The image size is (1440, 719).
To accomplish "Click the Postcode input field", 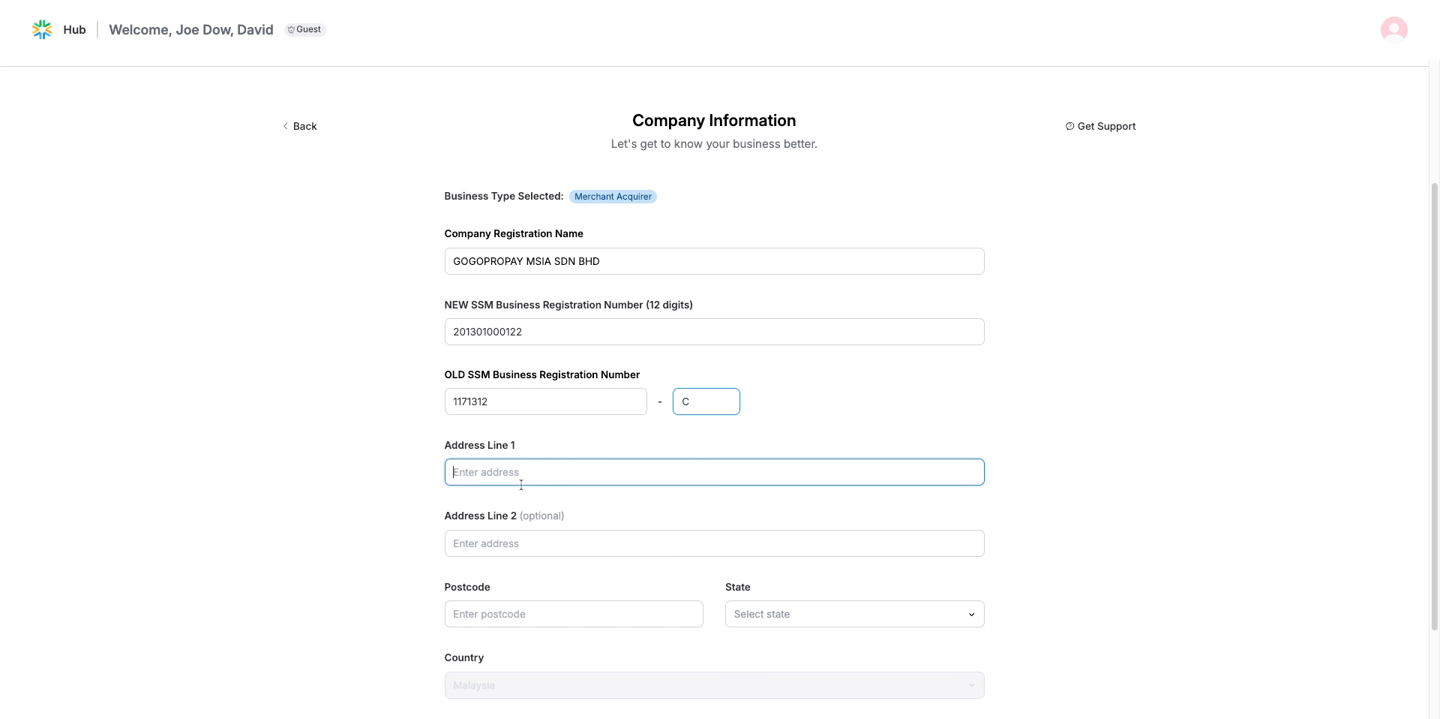I will tap(573, 614).
